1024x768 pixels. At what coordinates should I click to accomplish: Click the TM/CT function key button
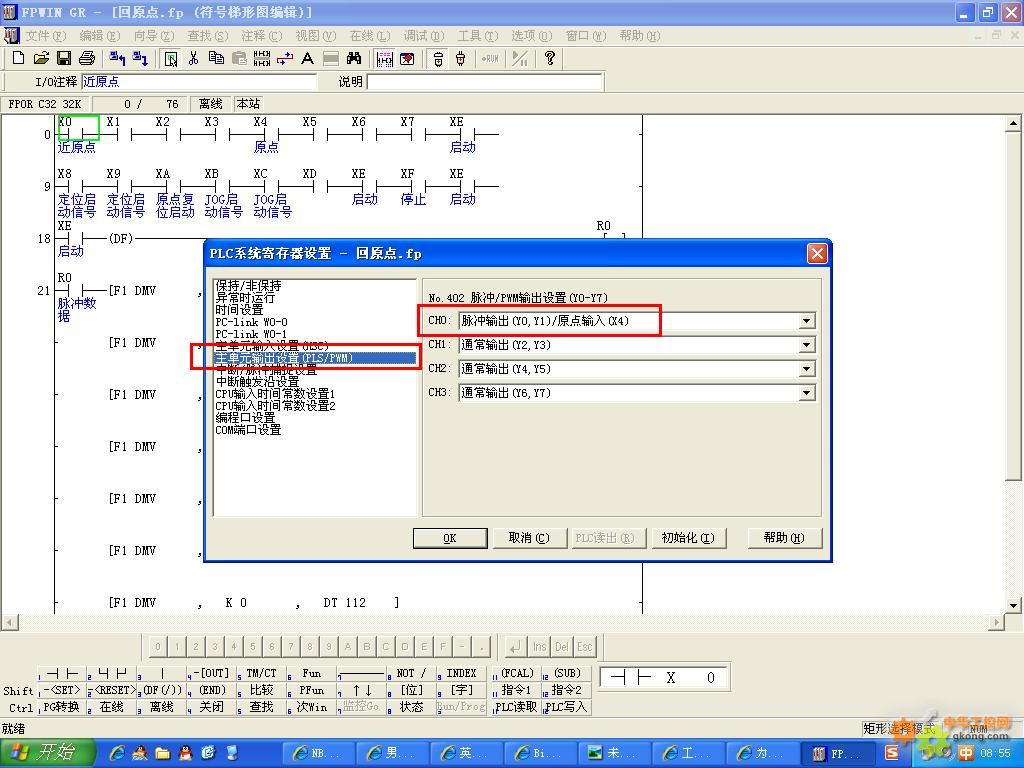click(x=262, y=673)
